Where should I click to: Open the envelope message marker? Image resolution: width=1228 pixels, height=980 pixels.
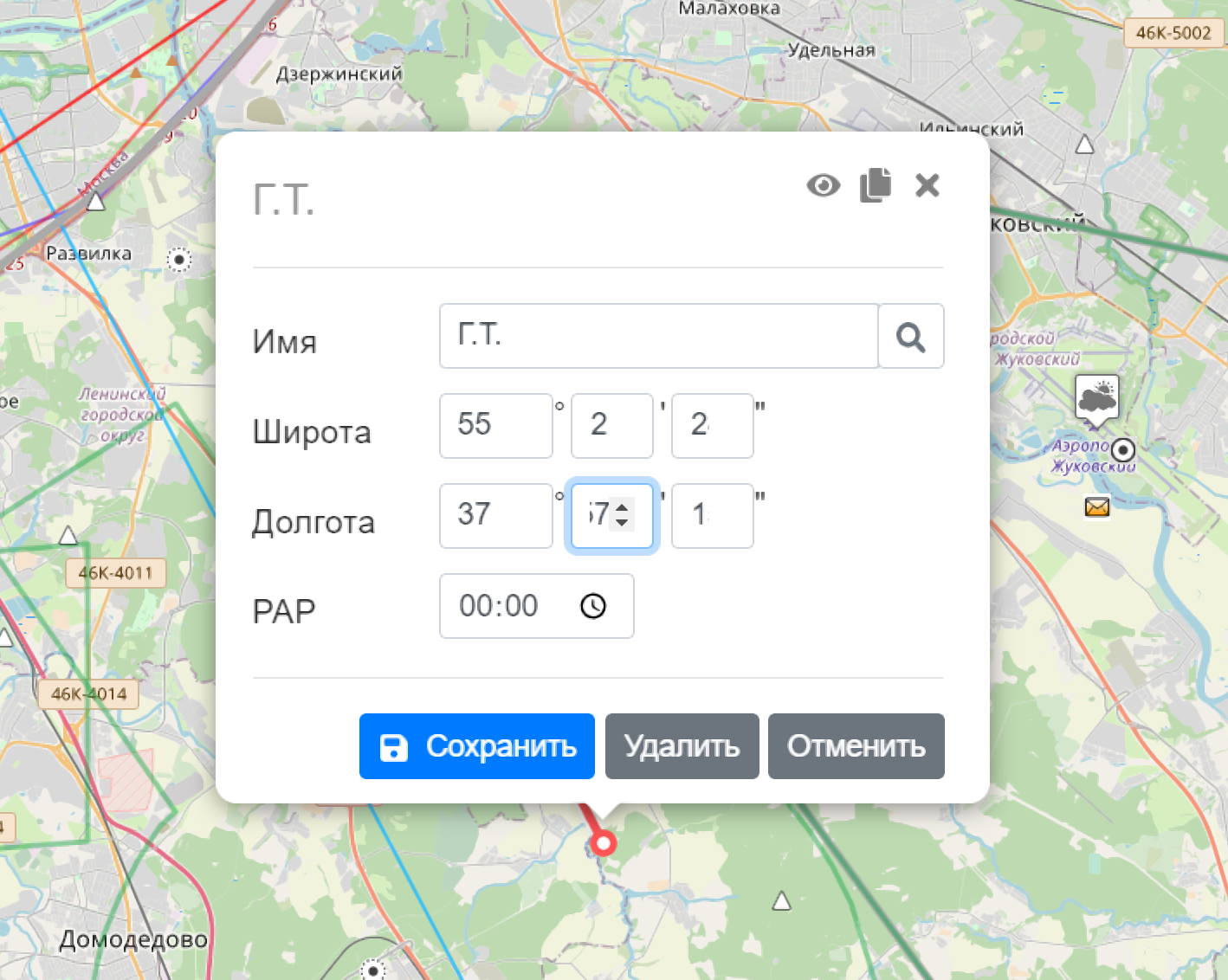point(1097,506)
